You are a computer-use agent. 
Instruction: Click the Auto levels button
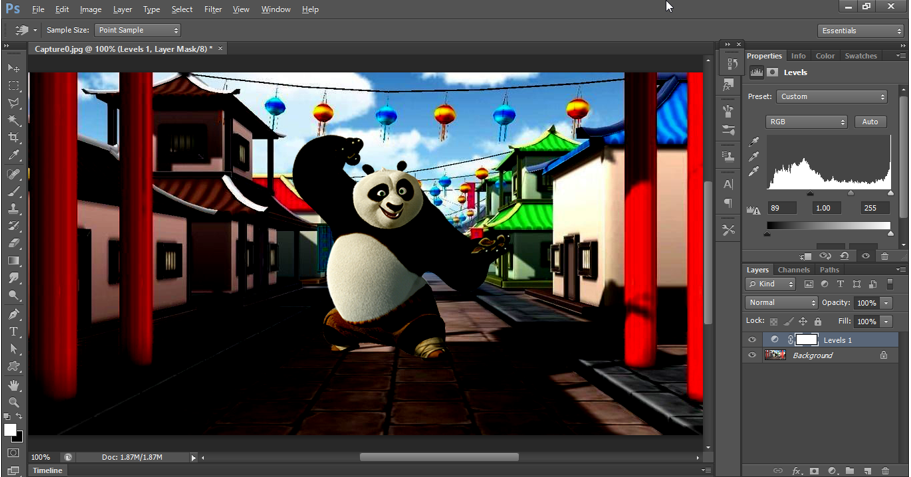(x=870, y=121)
